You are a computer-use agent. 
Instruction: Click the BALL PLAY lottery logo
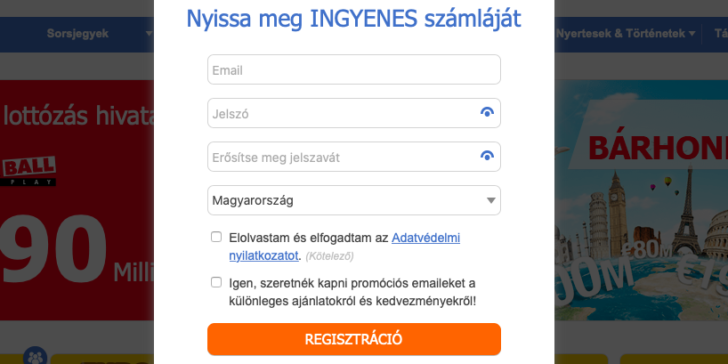point(28,171)
